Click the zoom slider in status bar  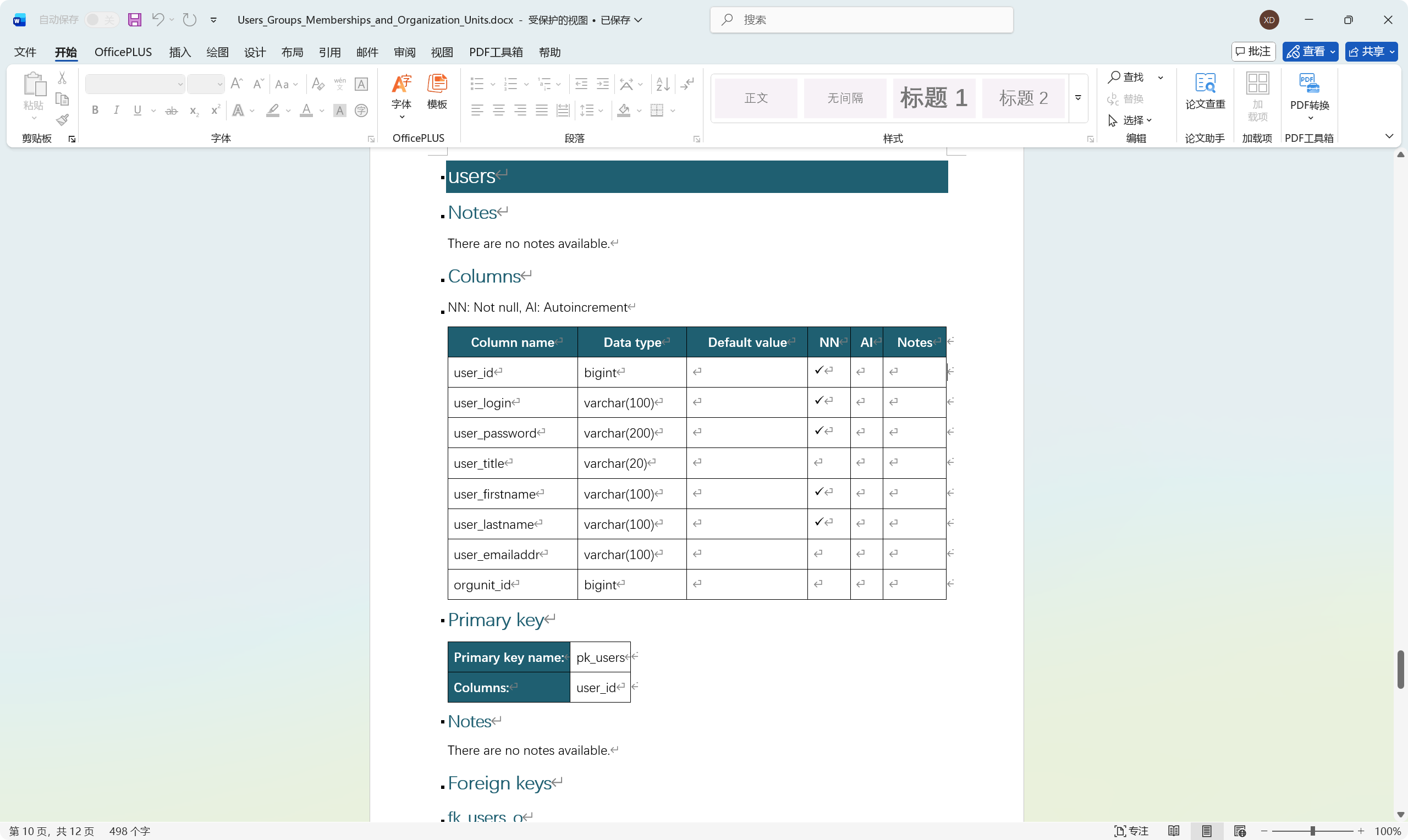pos(1312,831)
